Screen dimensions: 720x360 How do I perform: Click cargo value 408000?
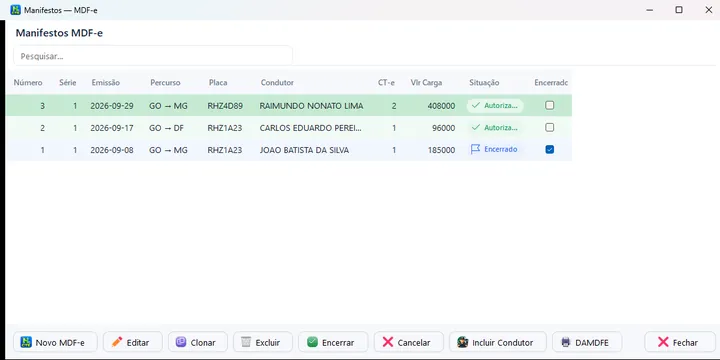coord(441,106)
